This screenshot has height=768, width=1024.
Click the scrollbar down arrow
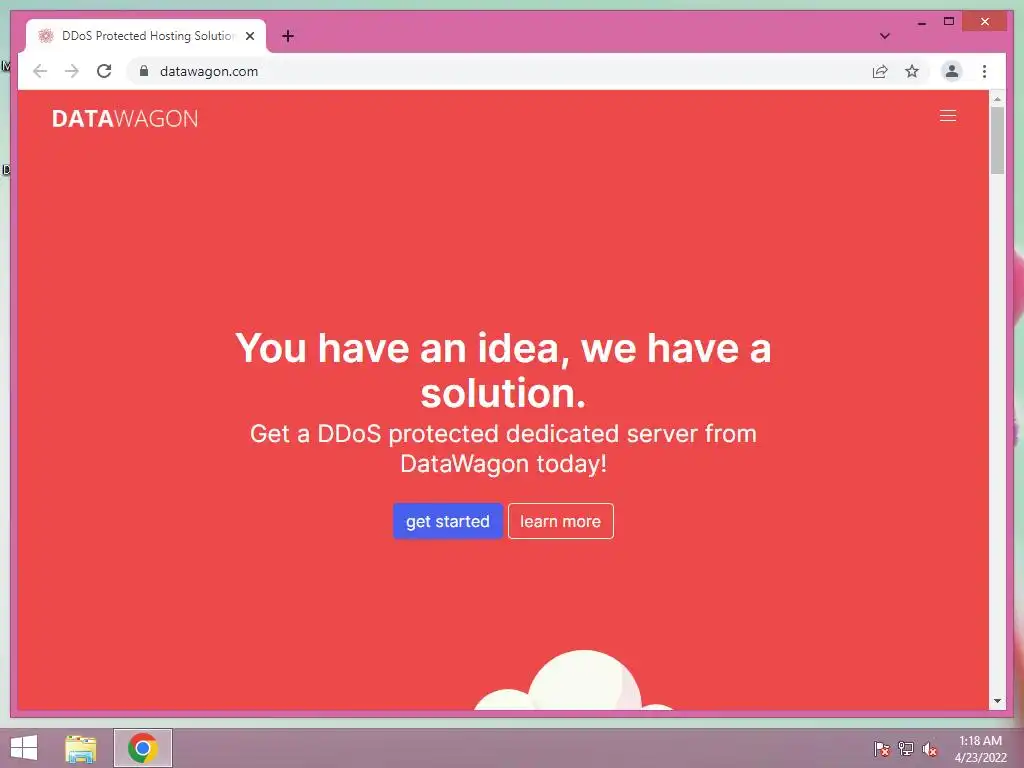coord(997,701)
